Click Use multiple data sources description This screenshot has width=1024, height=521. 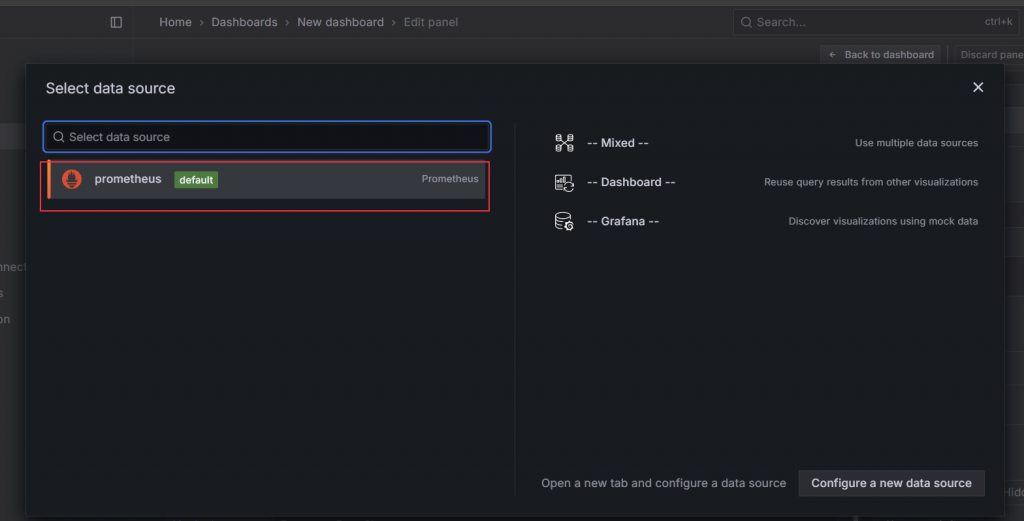(916, 143)
